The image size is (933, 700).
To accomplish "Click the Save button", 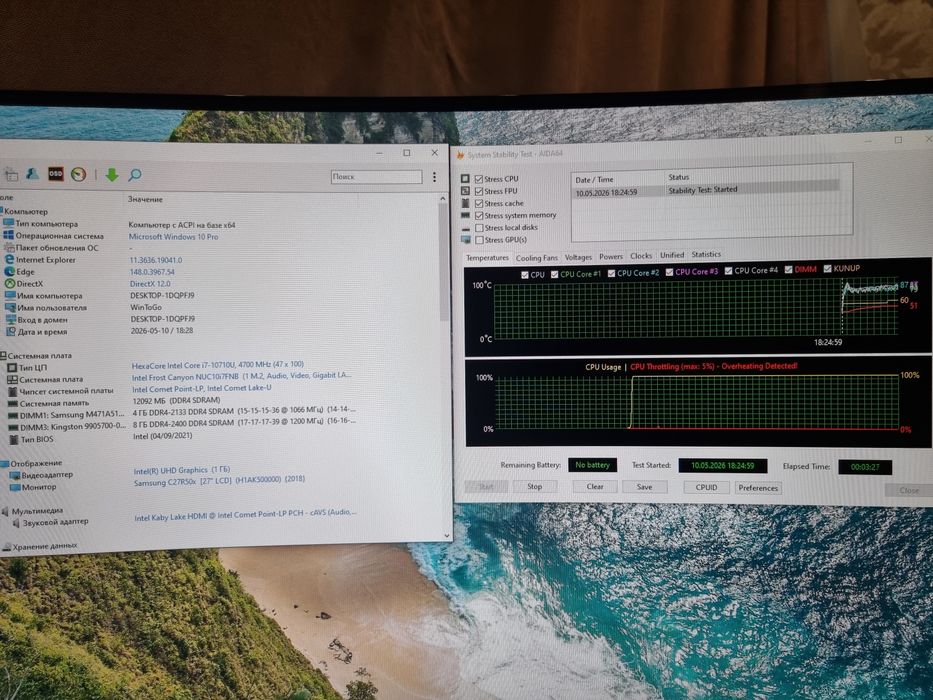I will pos(644,487).
